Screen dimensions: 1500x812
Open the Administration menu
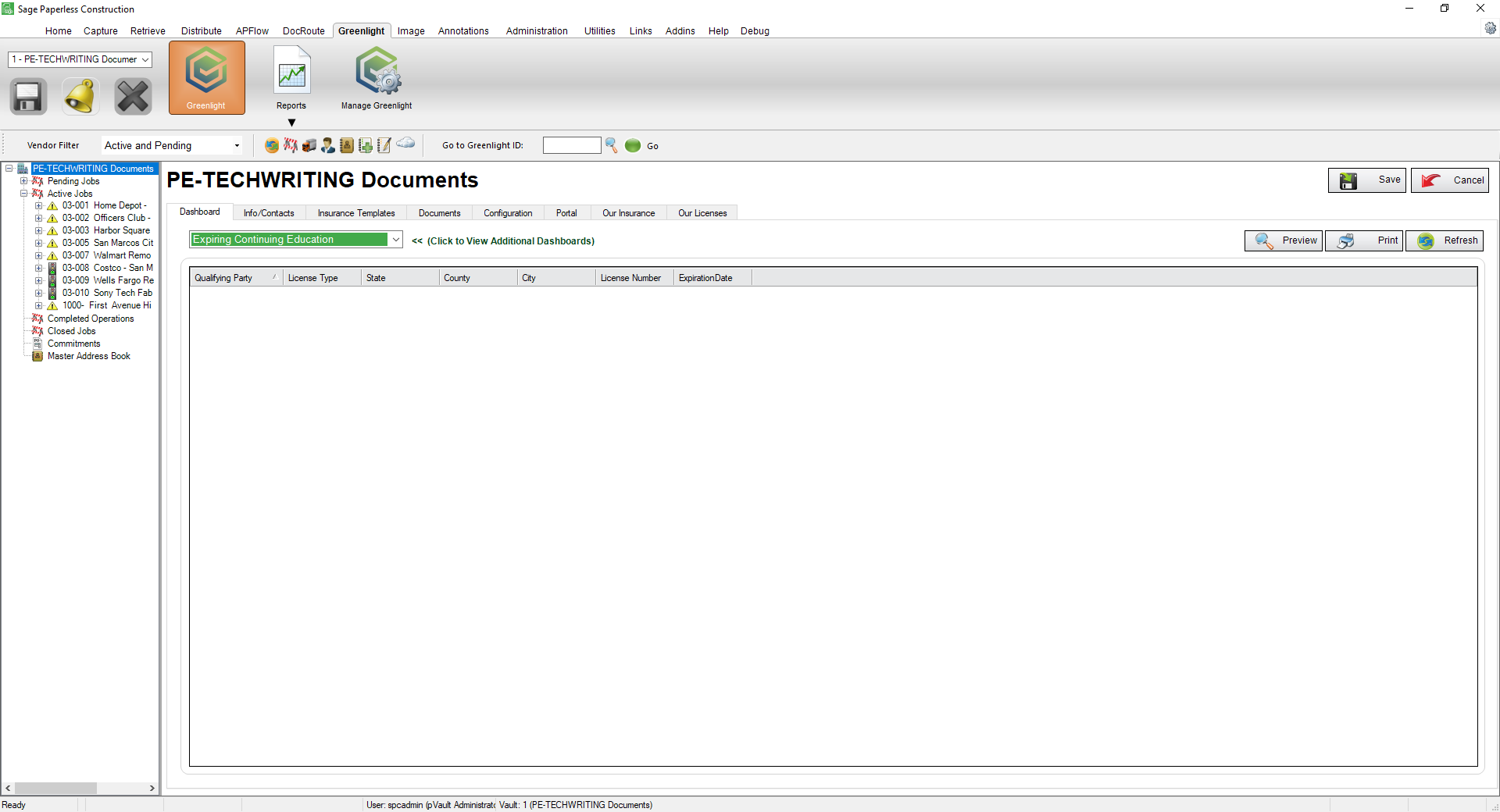pyautogui.click(x=537, y=31)
